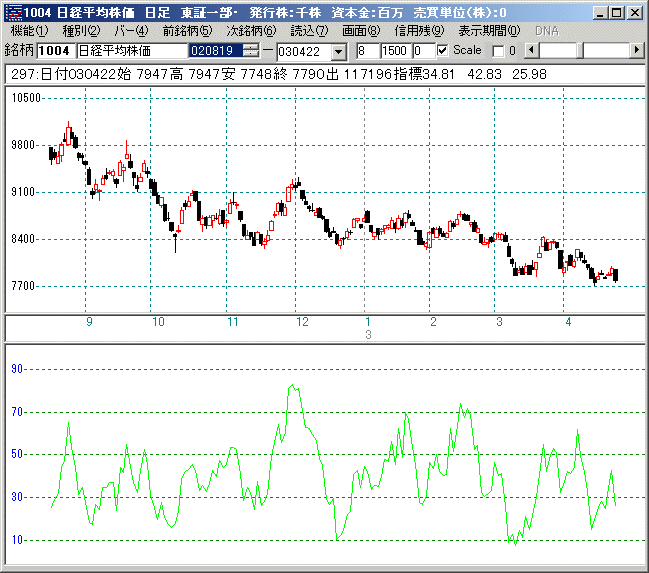This screenshot has height=573, width=649.
Task: Click the gray year label 3 on time axis
Action: [x=368, y=335]
